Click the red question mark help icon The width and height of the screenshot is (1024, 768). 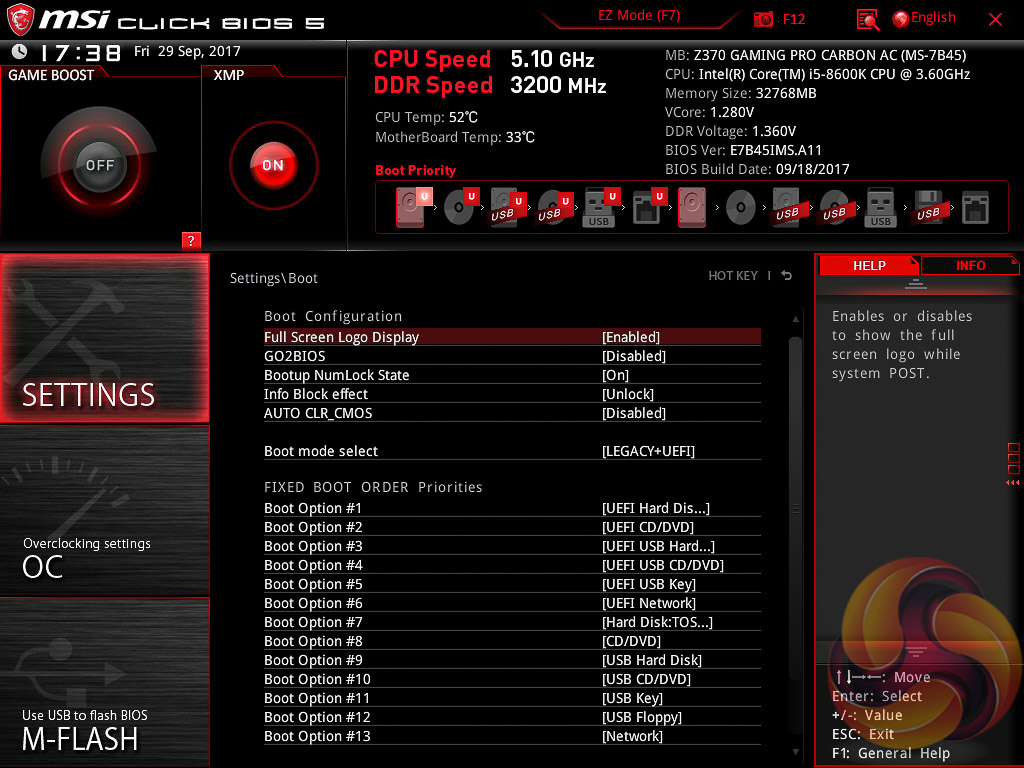[191, 240]
